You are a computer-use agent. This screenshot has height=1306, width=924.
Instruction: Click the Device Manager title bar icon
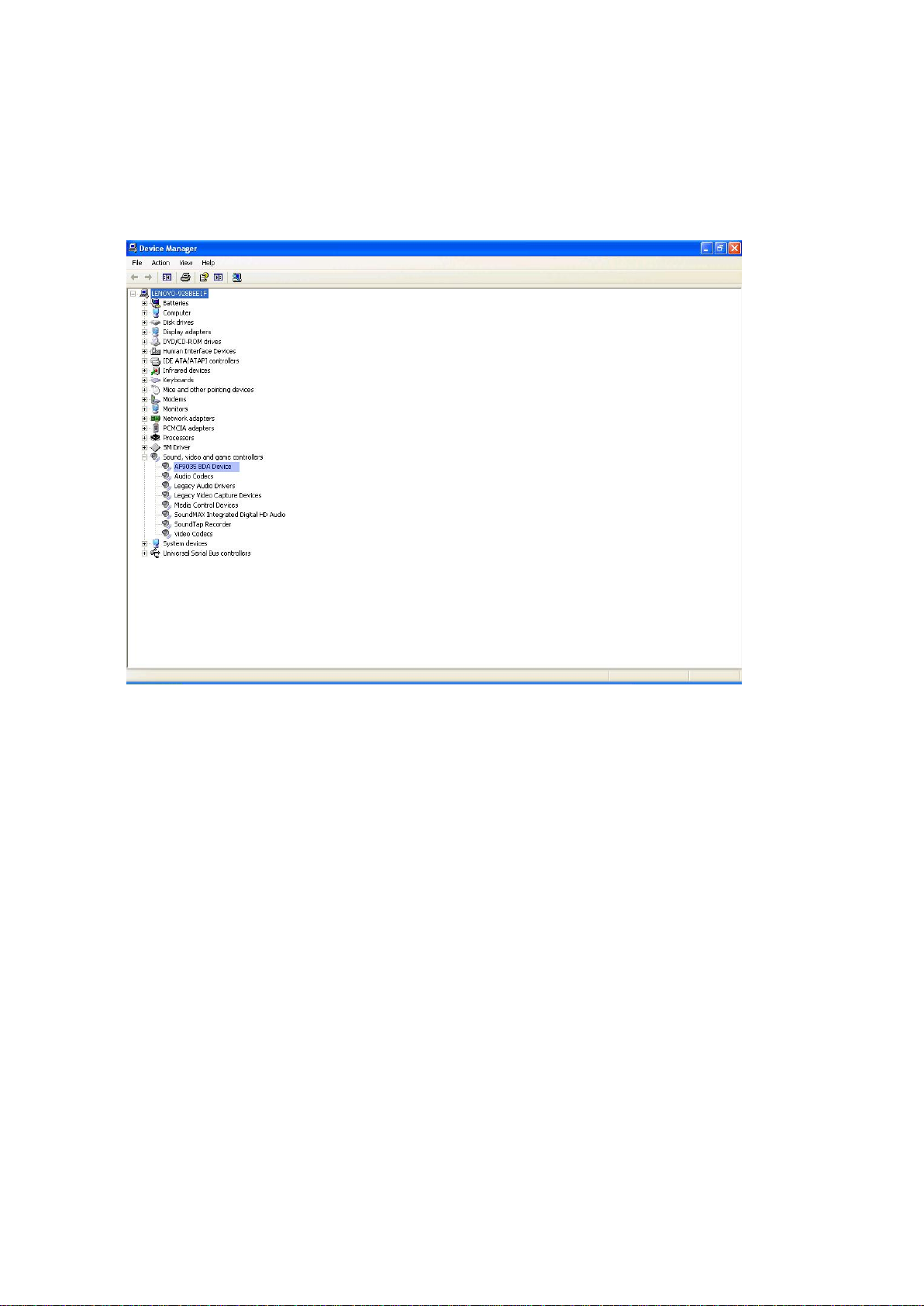pyautogui.click(x=133, y=248)
